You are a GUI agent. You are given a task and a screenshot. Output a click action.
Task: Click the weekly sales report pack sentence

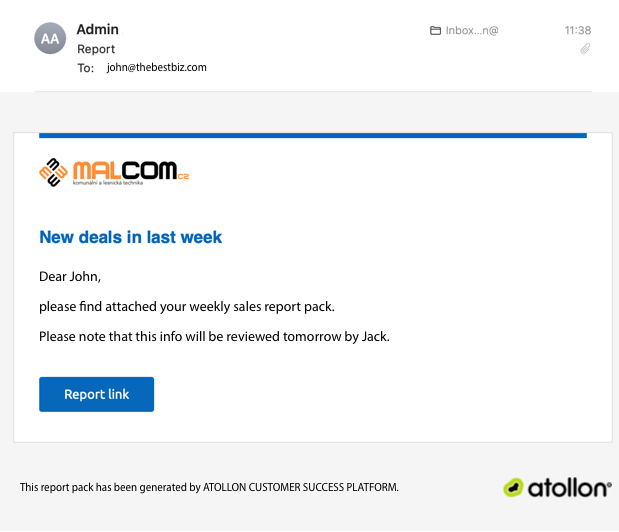tap(187, 306)
